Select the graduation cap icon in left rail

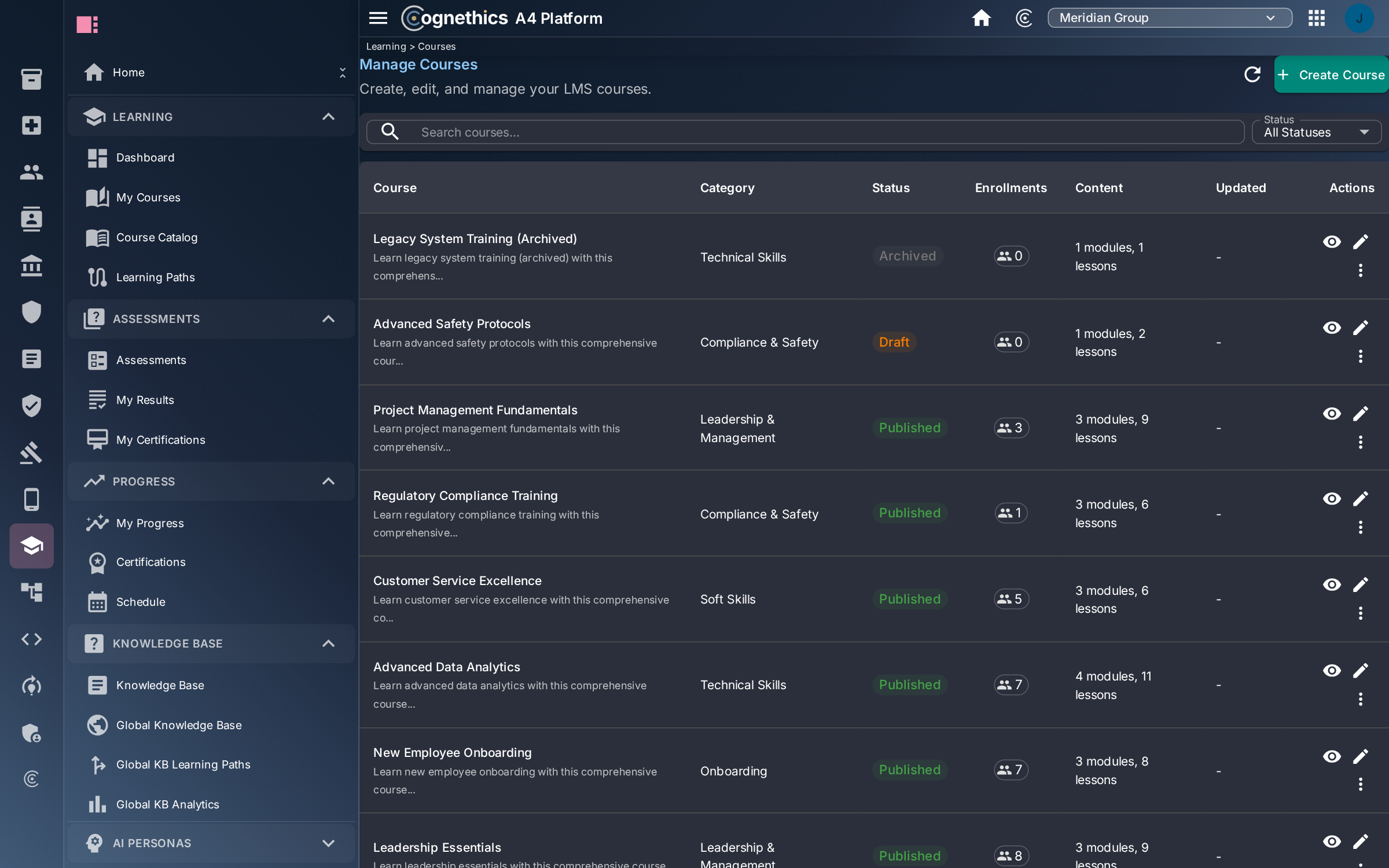(32, 546)
